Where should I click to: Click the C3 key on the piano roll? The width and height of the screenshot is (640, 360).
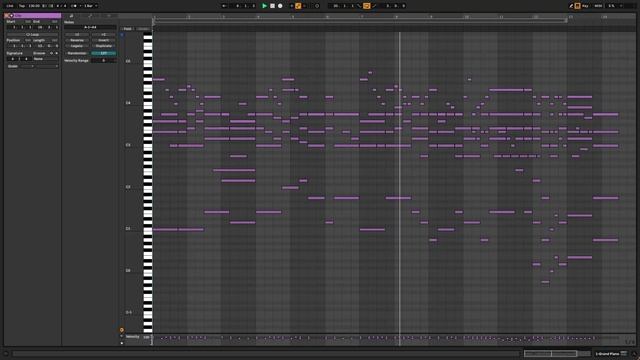coord(148,145)
